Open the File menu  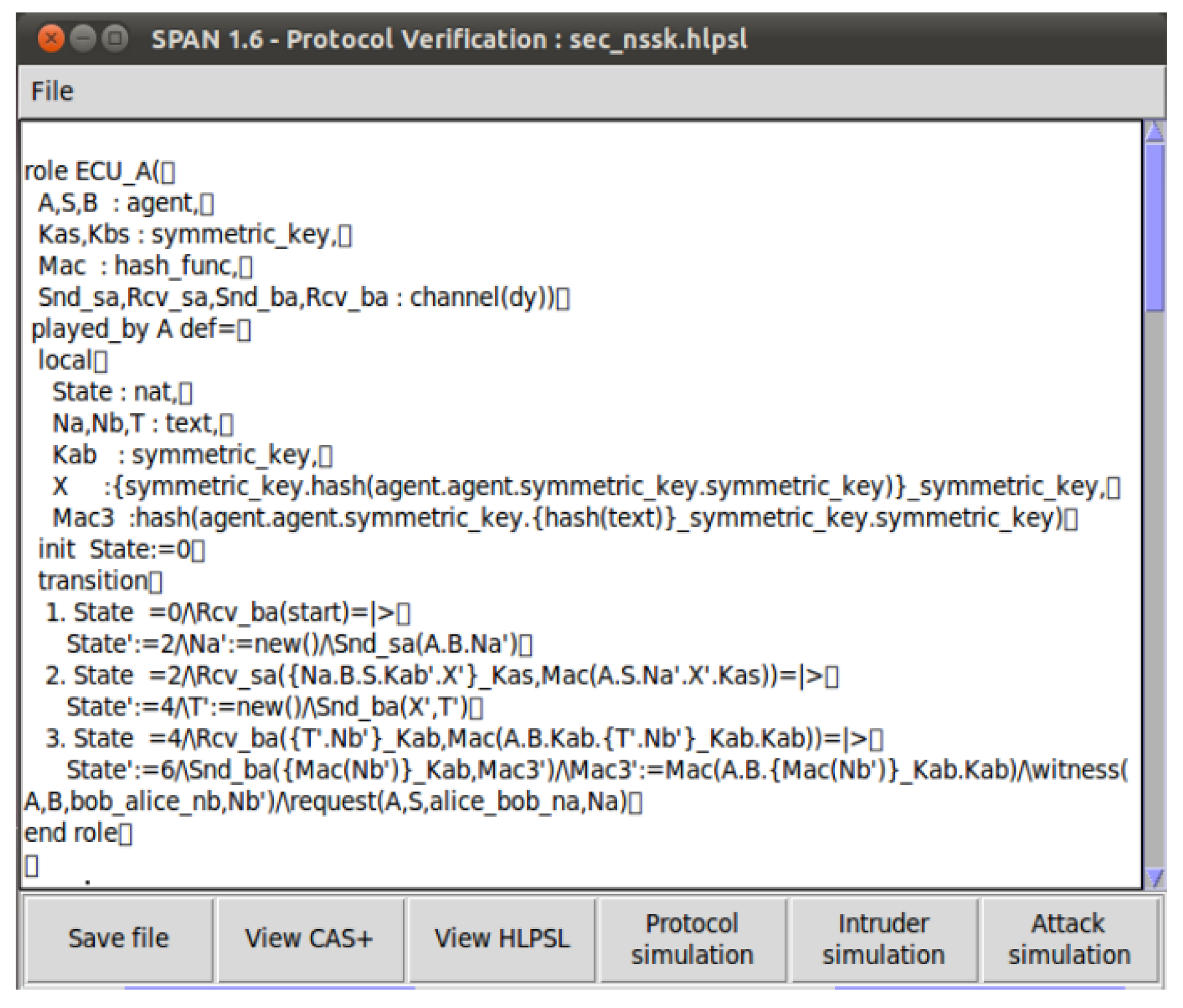pyautogui.click(x=52, y=91)
